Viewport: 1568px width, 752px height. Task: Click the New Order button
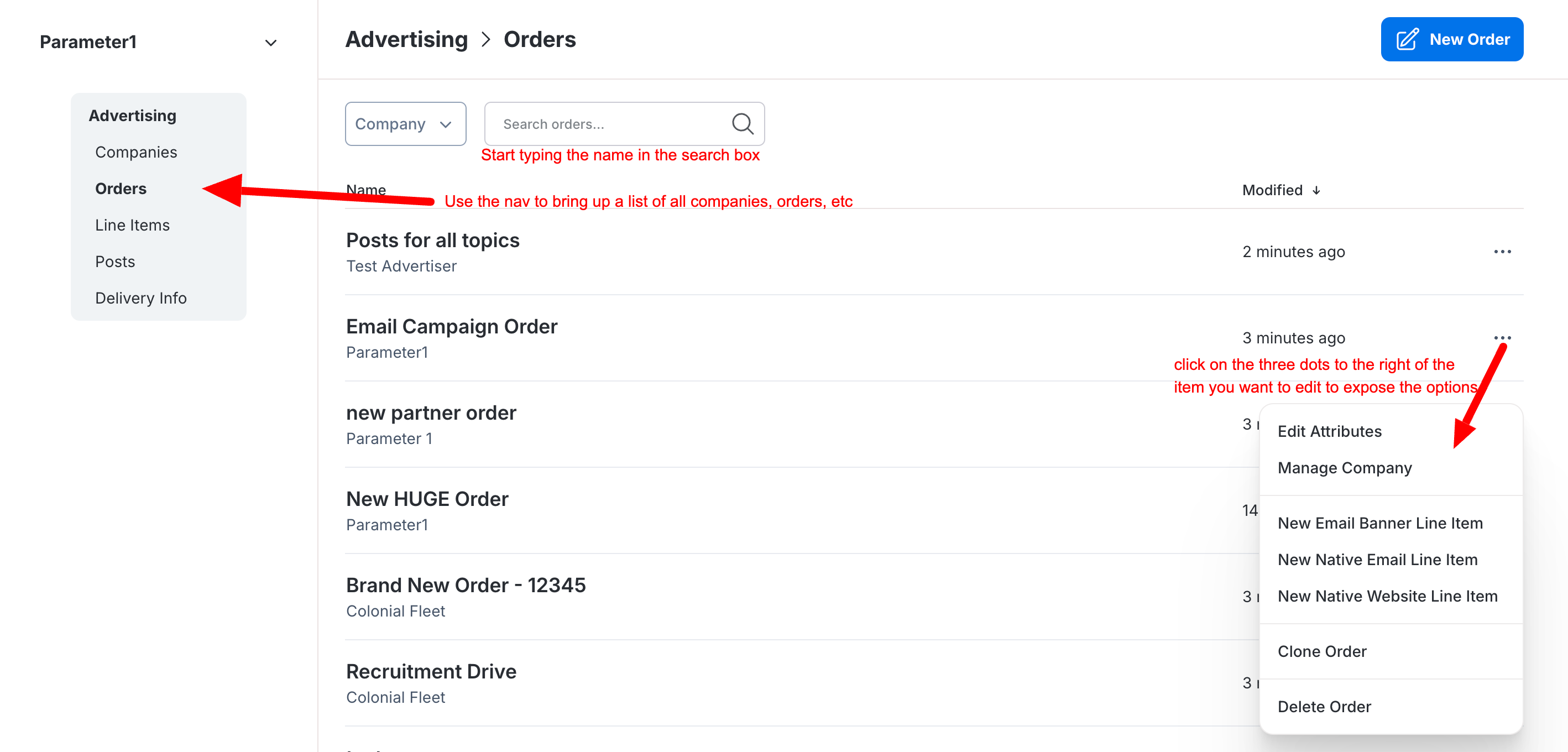point(1451,40)
